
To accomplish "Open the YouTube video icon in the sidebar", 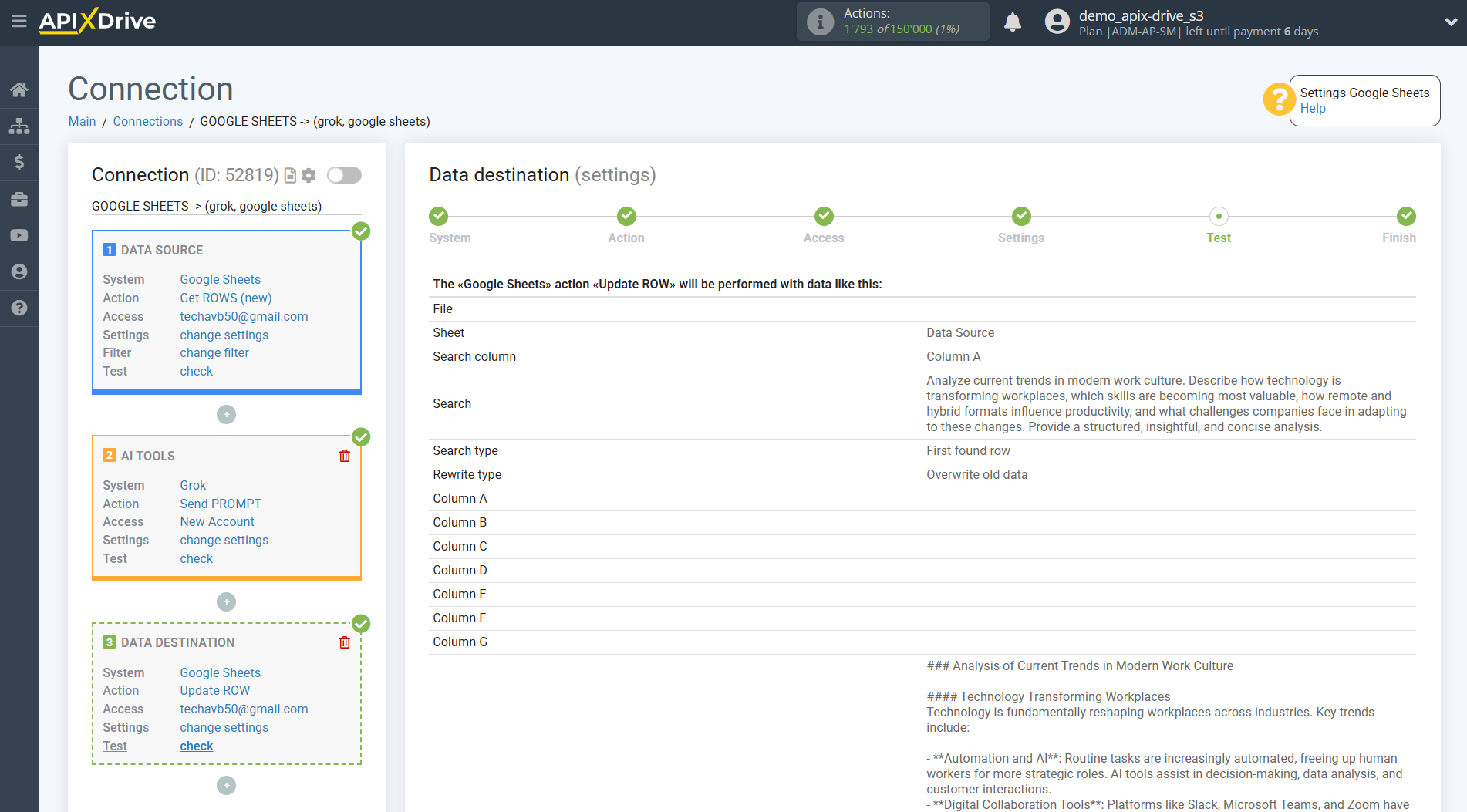I will 19,235.
